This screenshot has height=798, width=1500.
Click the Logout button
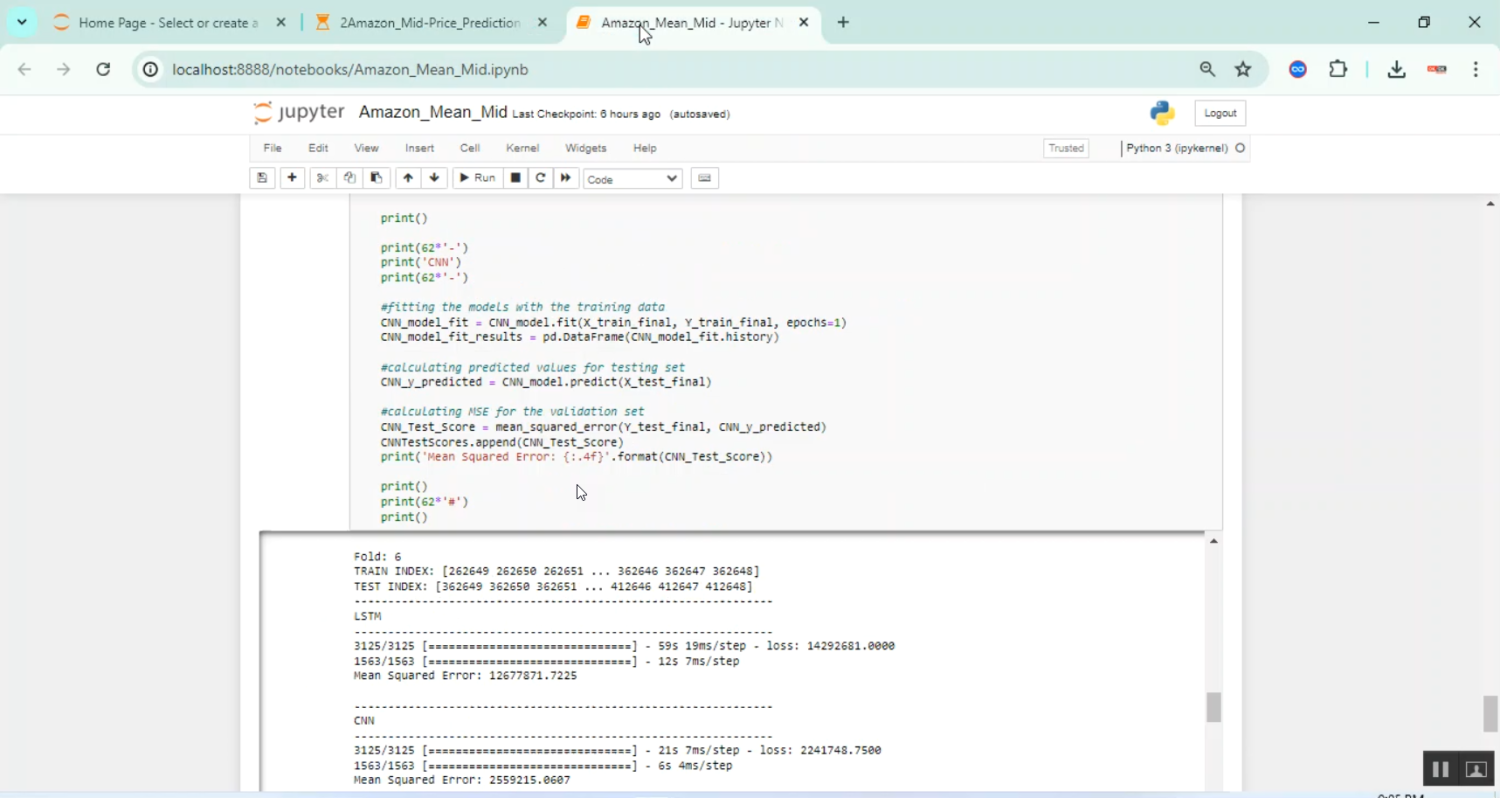click(x=1220, y=113)
